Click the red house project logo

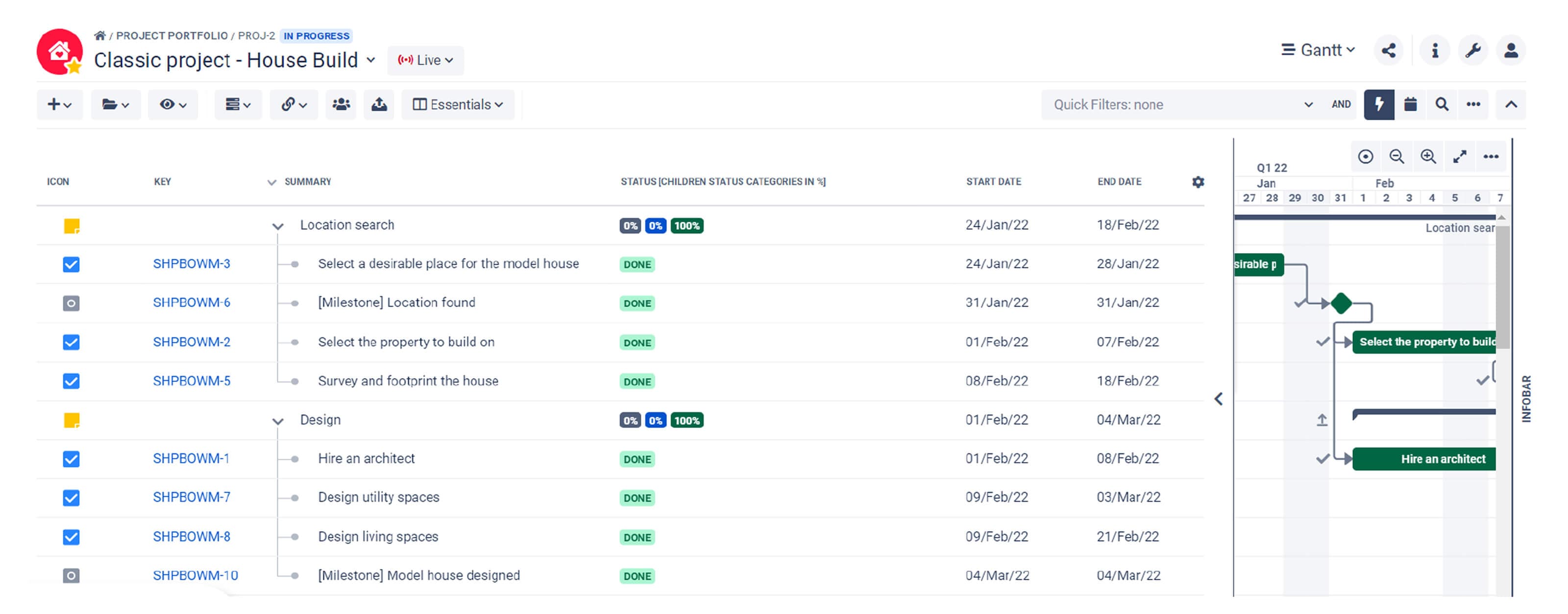pyautogui.click(x=60, y=52)
